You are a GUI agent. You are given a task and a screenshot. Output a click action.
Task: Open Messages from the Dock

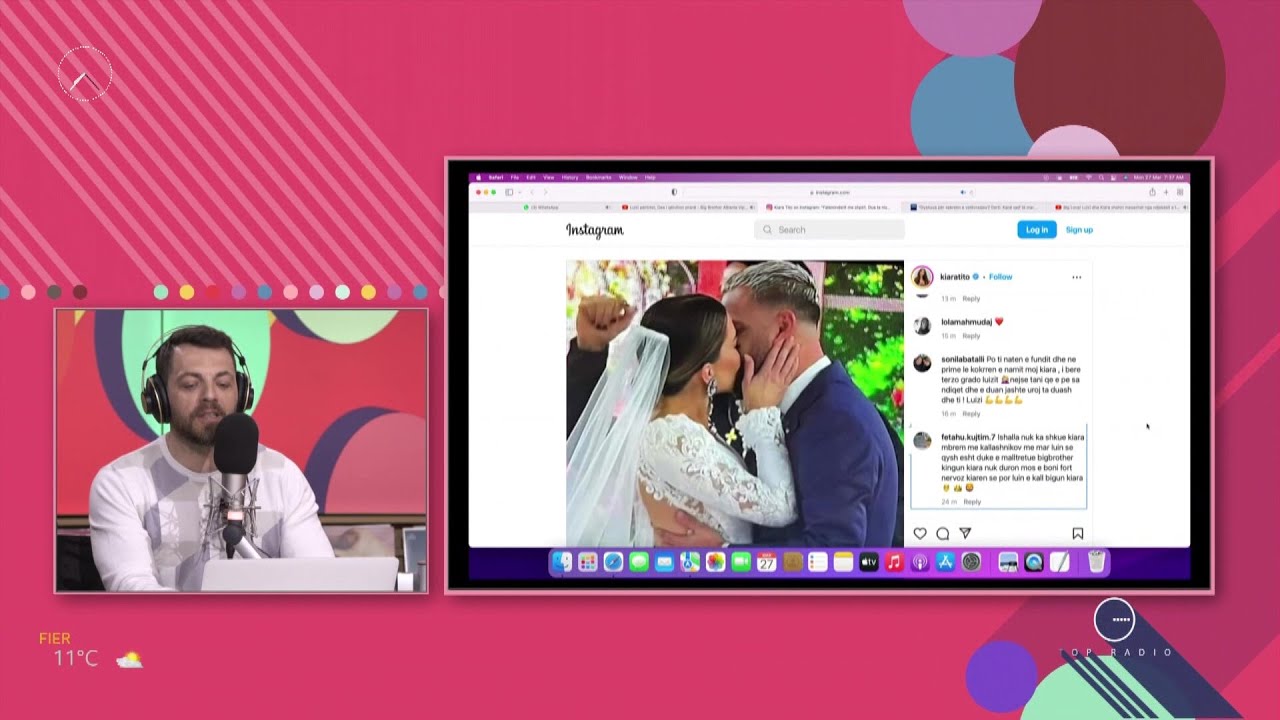[x=639, y=562]
